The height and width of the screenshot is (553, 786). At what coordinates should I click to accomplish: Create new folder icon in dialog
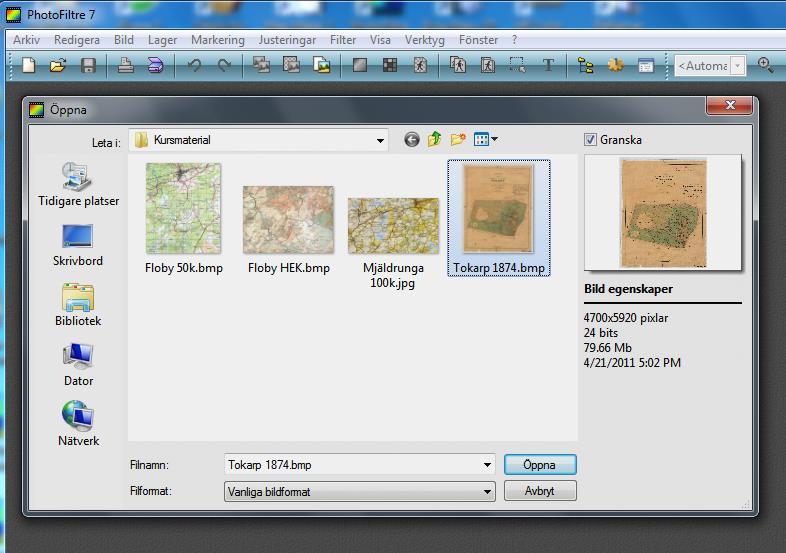(x=458, y=139)
